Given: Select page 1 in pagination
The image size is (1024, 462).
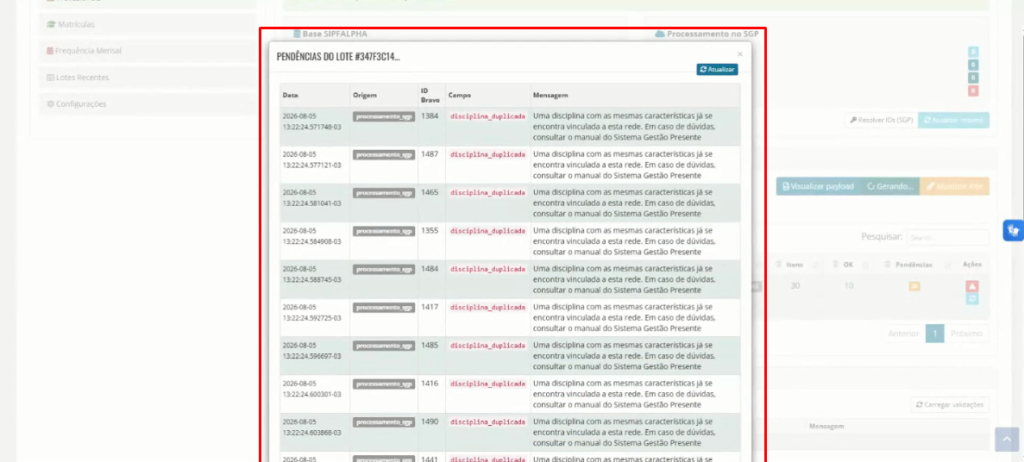Looking at the screenshot, I should pos(935,333).
